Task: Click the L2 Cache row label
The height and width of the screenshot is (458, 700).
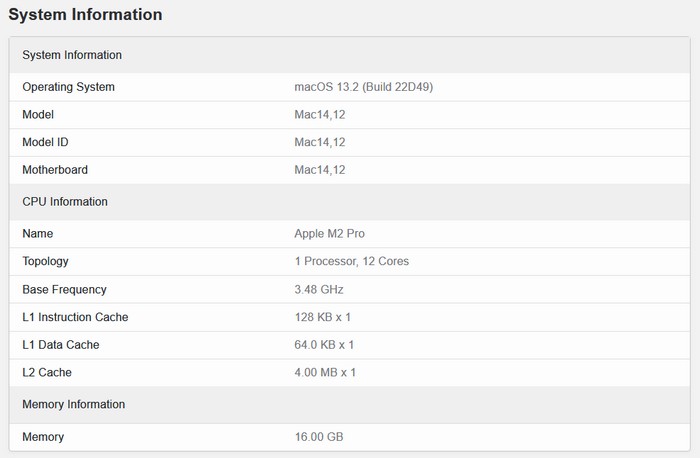Action: (47, 373)
